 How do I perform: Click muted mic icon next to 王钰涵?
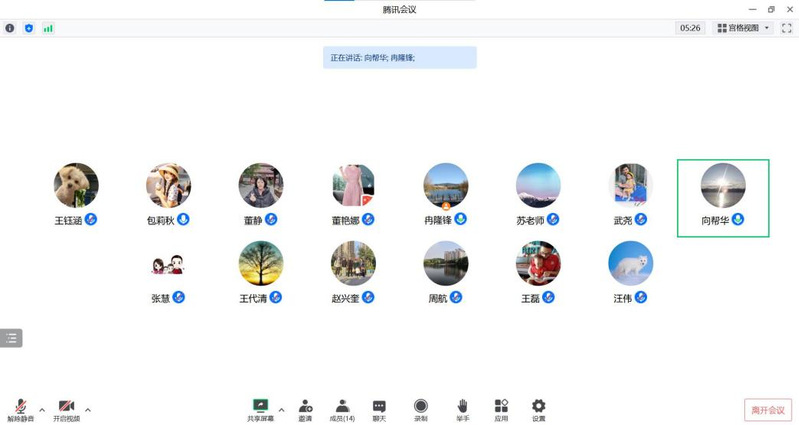[x=91, y=220]
